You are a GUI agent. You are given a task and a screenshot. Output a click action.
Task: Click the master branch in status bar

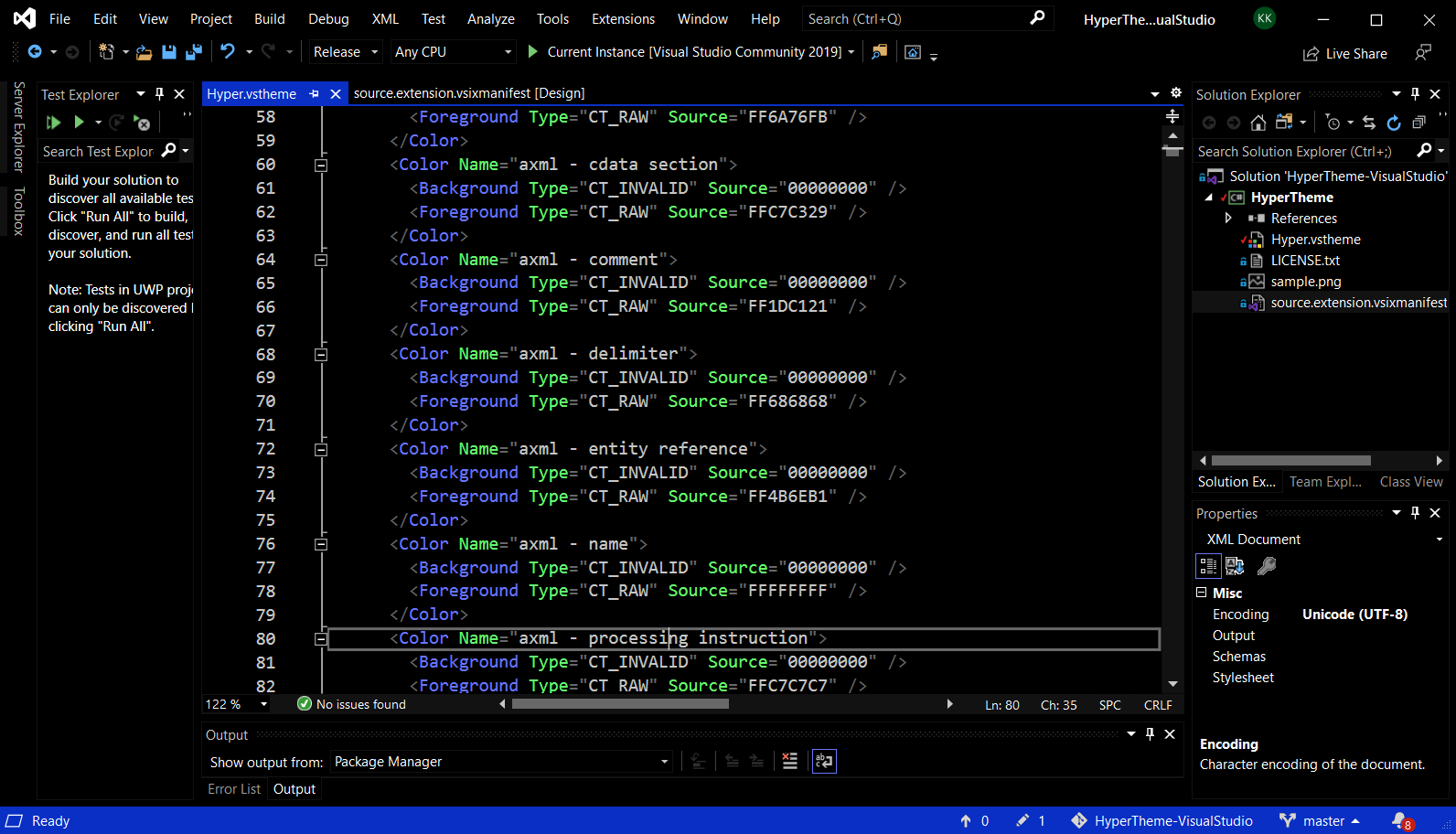coord(1320,821)
